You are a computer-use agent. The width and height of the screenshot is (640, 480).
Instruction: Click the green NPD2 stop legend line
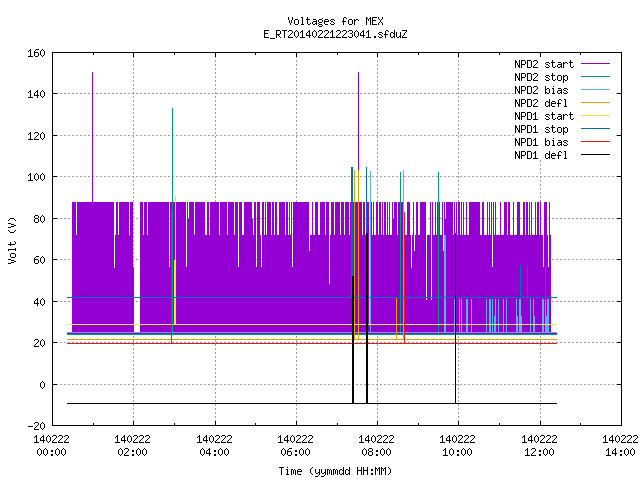(x=595, y=76)
